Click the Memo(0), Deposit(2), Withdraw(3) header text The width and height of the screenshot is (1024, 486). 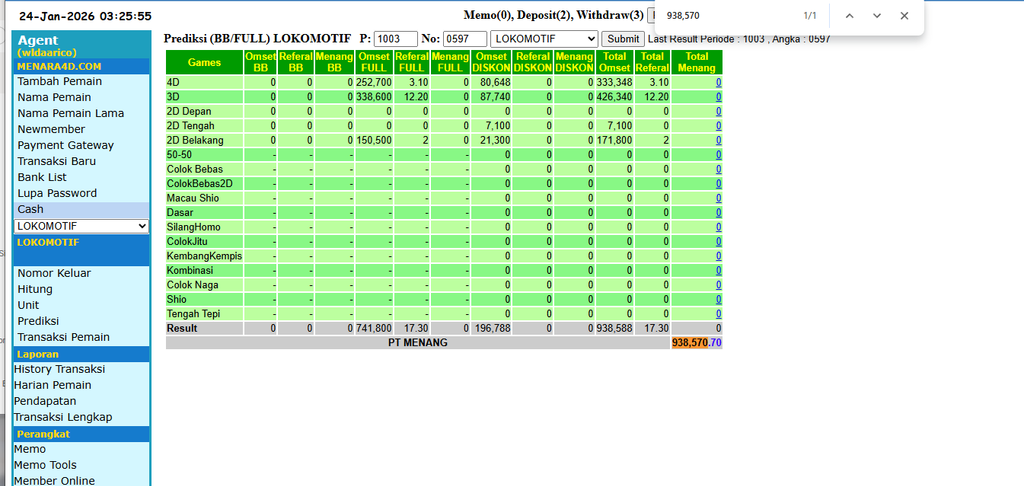(x=554, y=15)
